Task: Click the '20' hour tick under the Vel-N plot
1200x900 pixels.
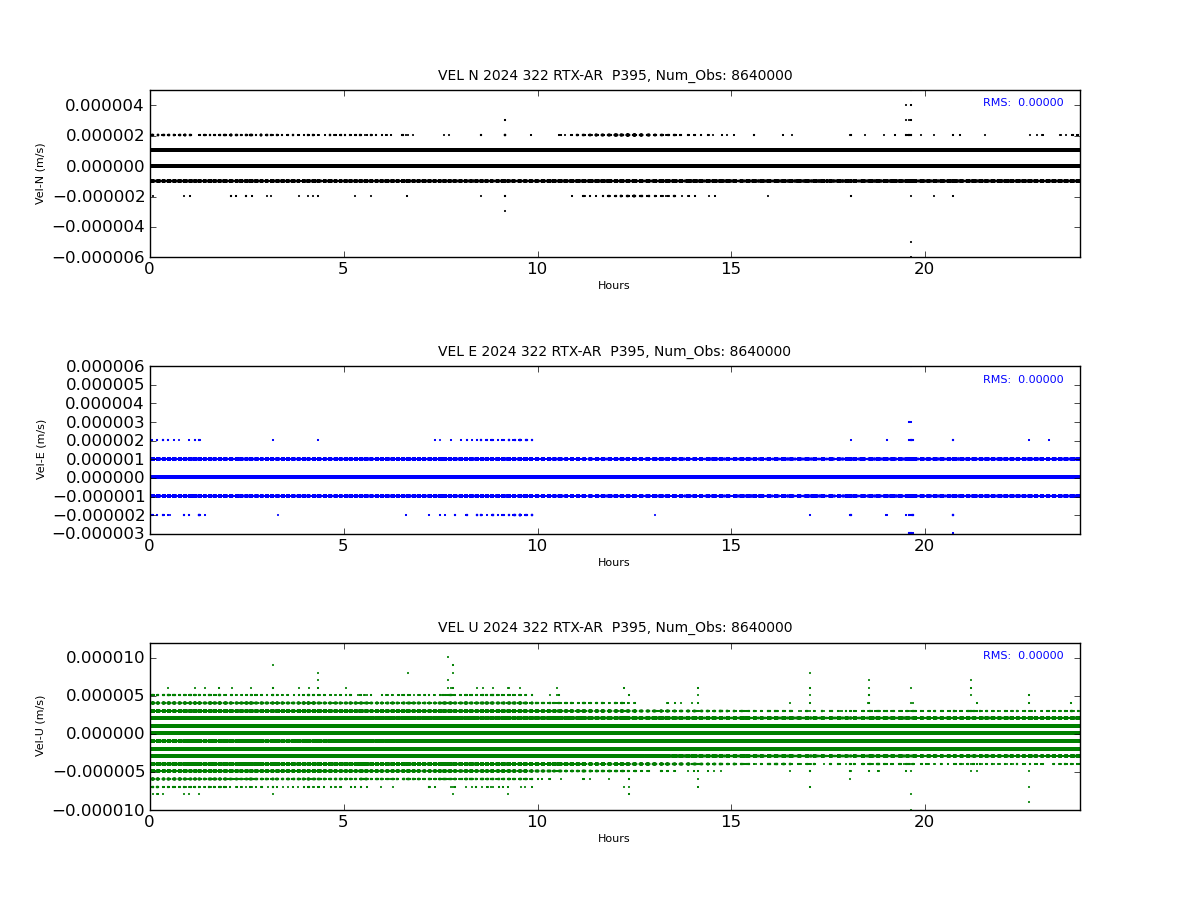Action: (925, 269)
